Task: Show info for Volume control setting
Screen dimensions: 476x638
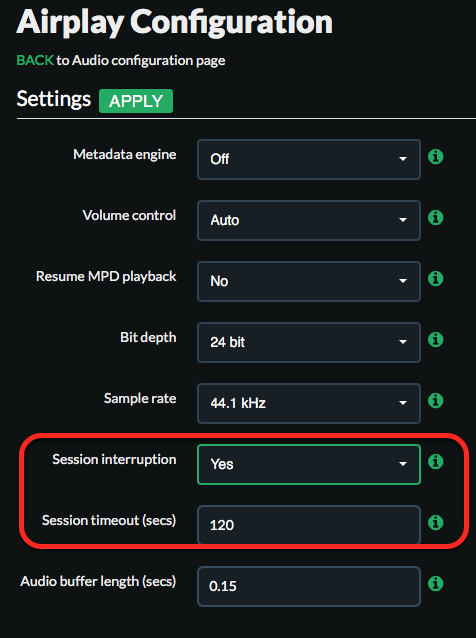Action: (435, 218)
